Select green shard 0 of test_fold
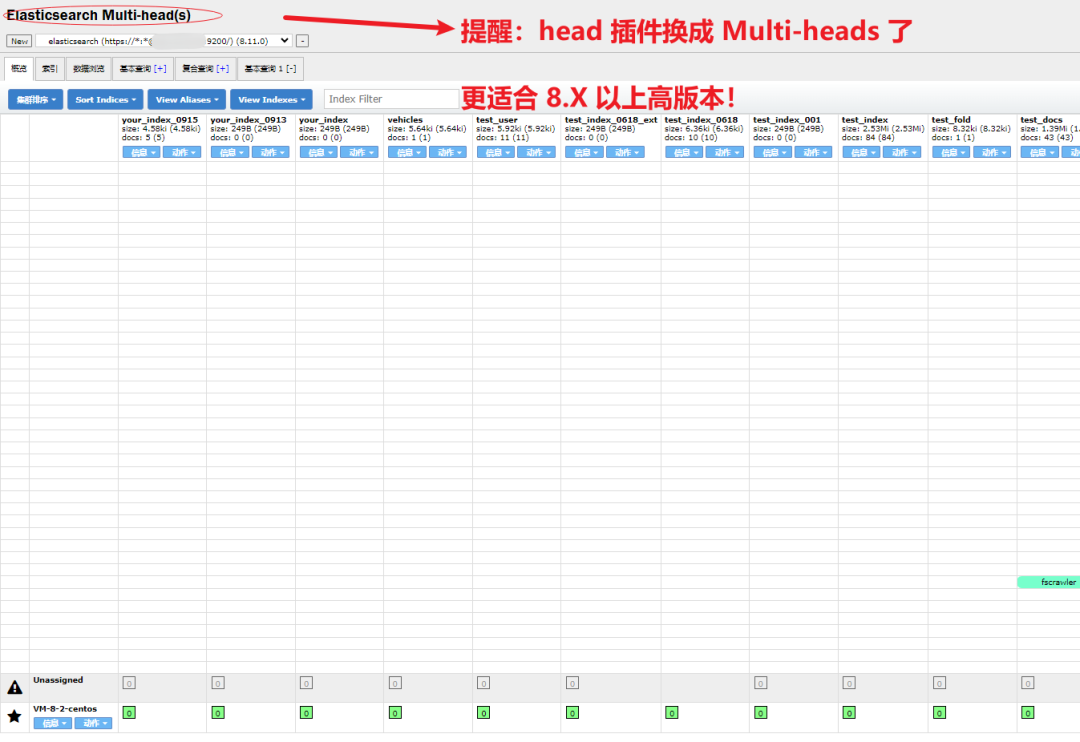This screenshot has width=1080, height=742. 939,712
